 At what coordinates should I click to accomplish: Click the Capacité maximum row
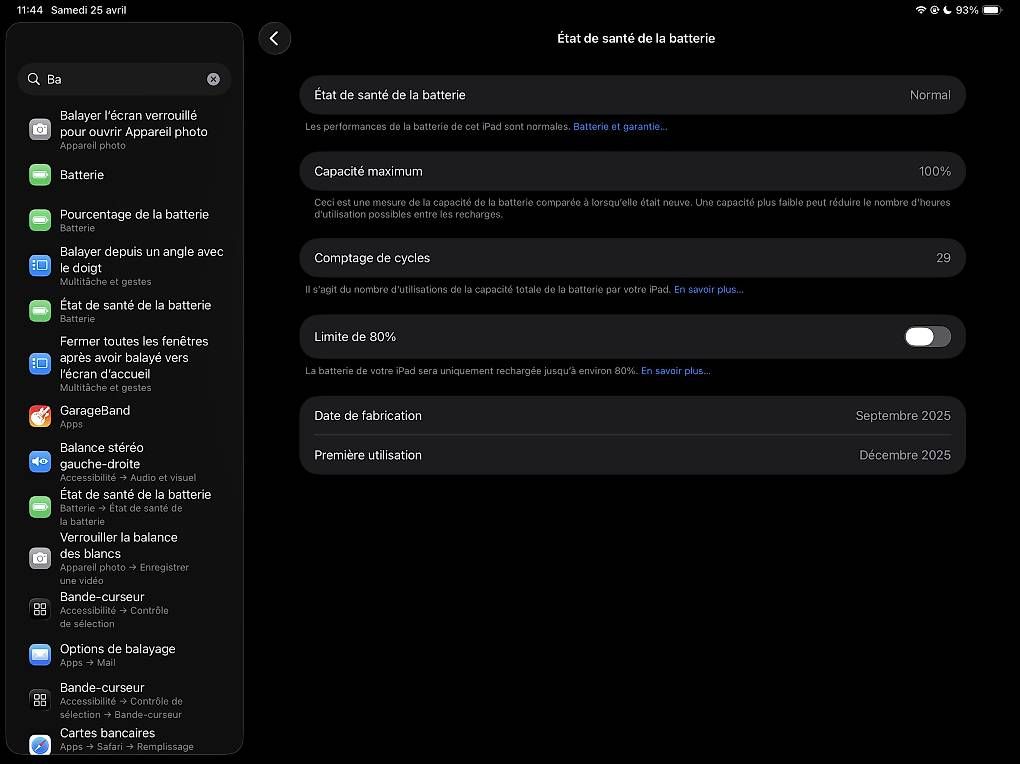click(x=632, y=171)
